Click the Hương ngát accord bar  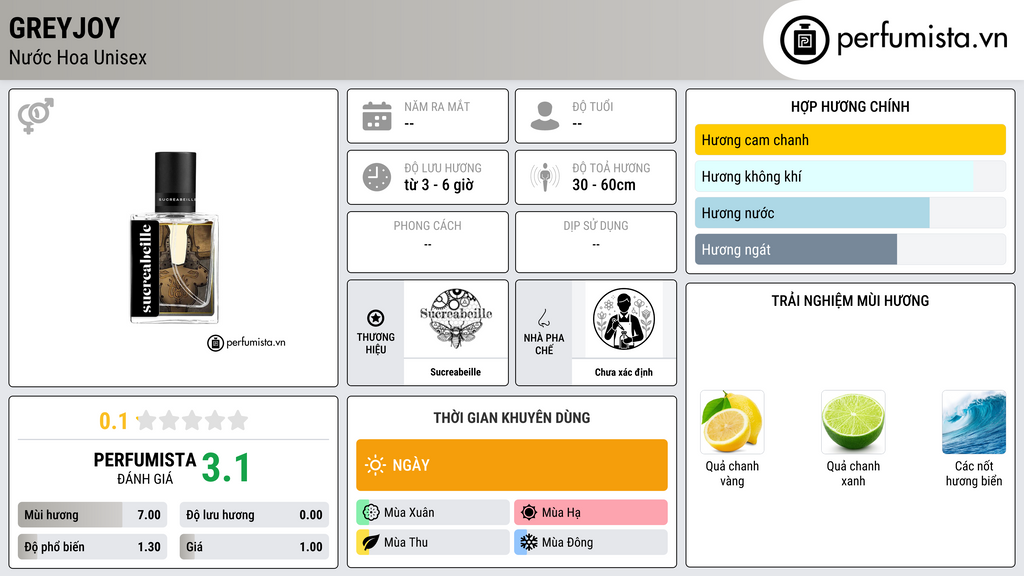click(850, 249)
